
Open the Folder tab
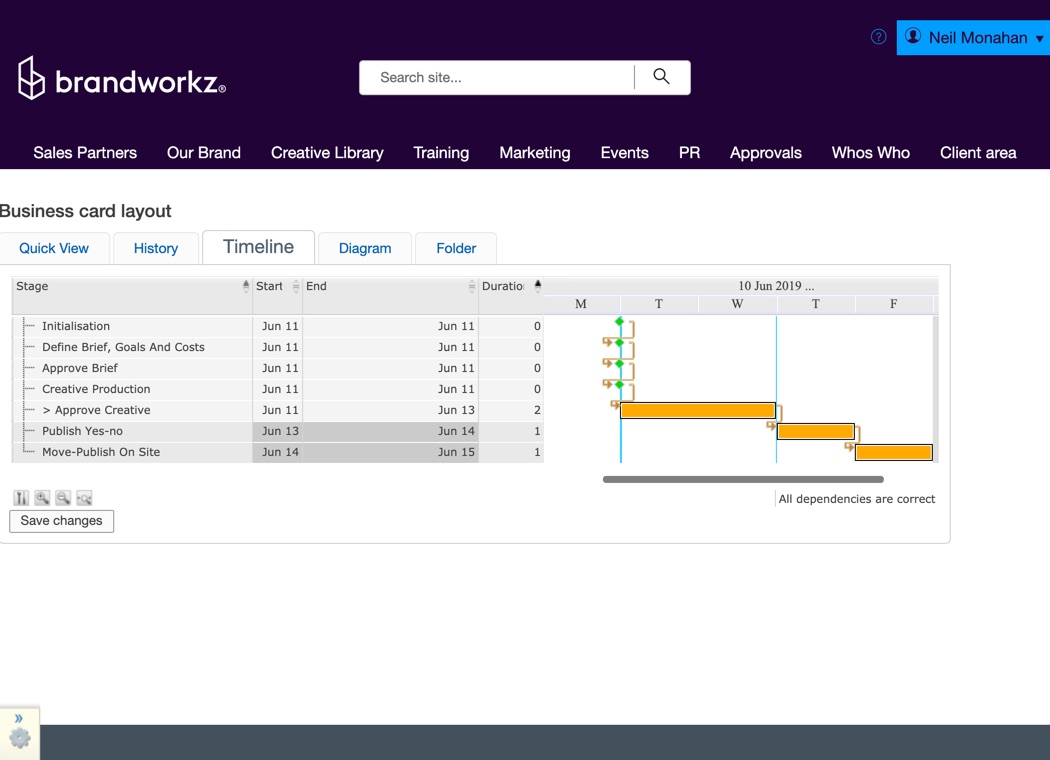click(x=456, y=248)
